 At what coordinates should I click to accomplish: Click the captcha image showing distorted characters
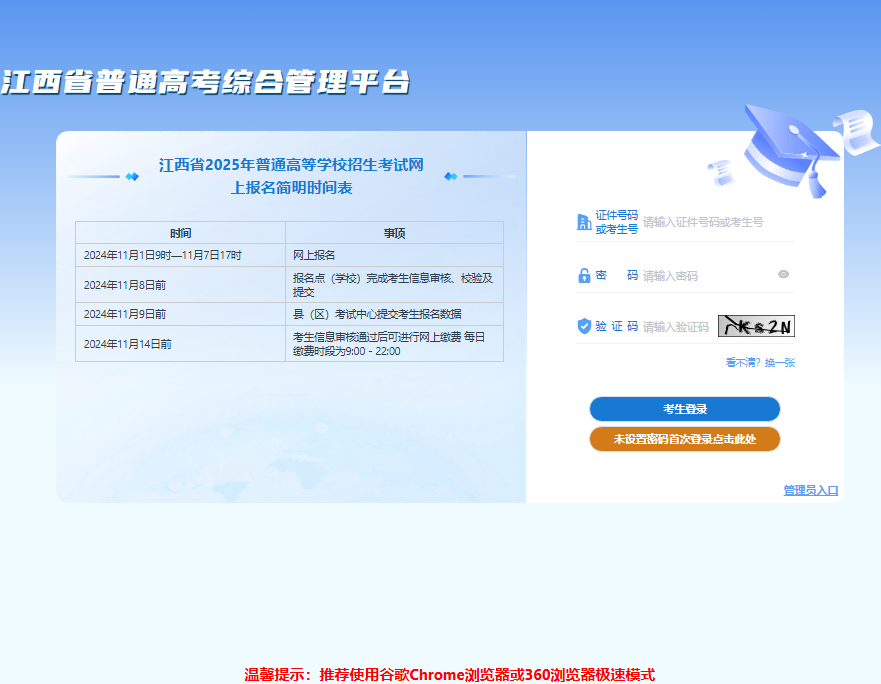756,324
